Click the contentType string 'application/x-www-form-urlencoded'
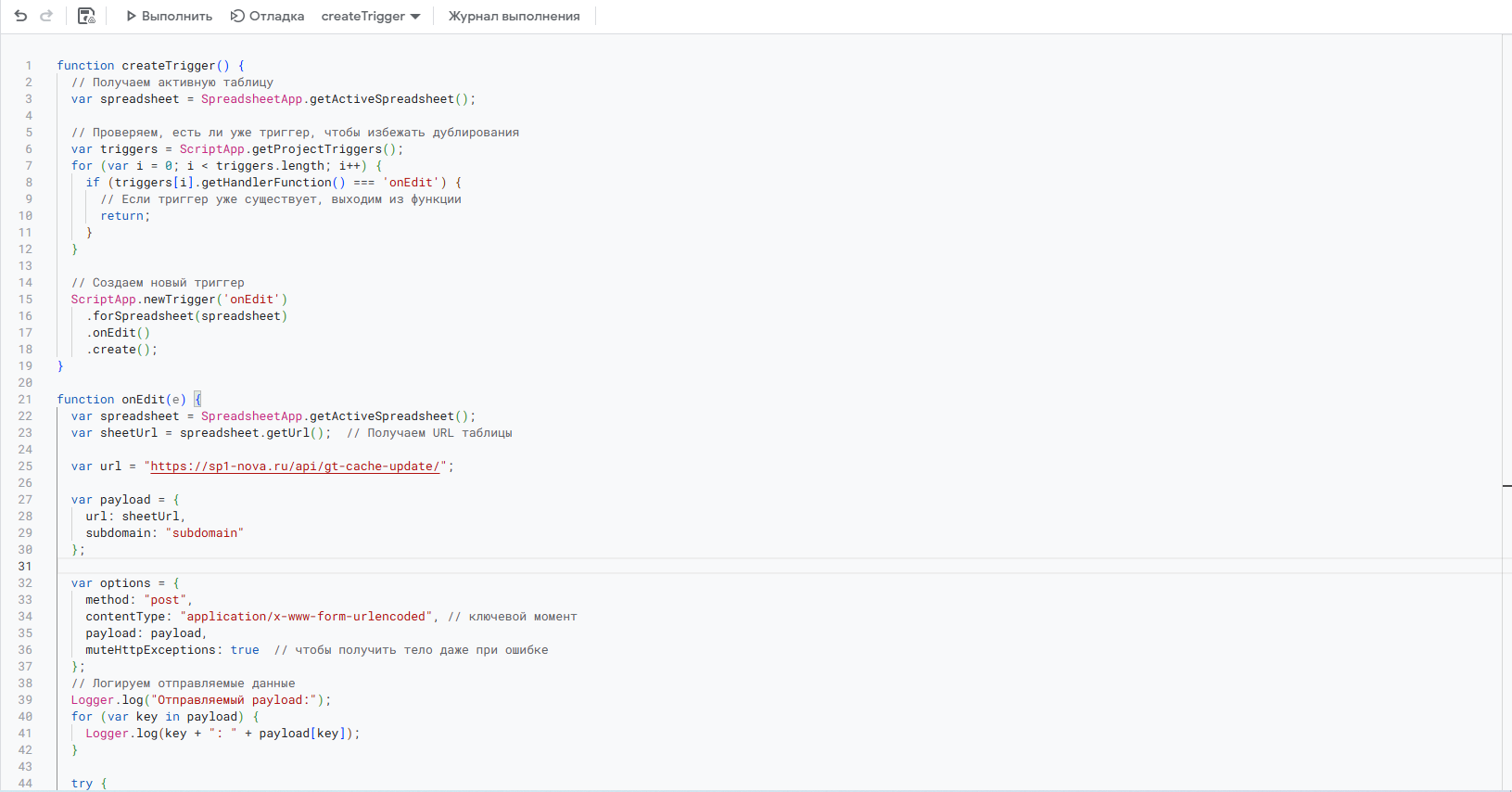Screen dimensions: 1512x792 [x=306, y=617]
